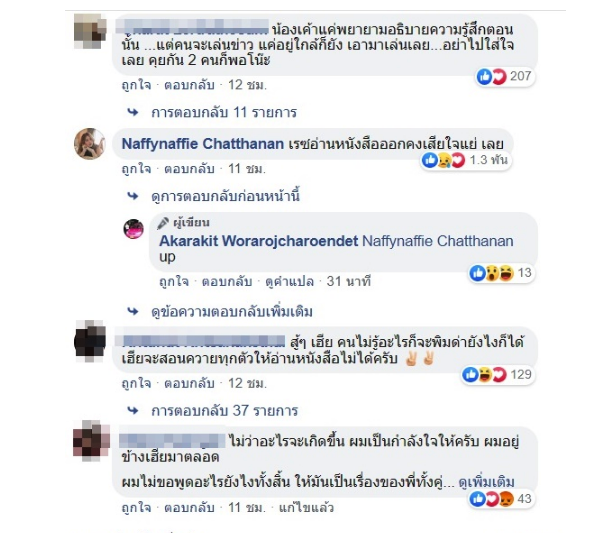The width and height of the screenshot is (601, 533).
Task: Expand ดูข้อความตอบกลับเพิ่มเติม more replies
Action: [232, 312]
